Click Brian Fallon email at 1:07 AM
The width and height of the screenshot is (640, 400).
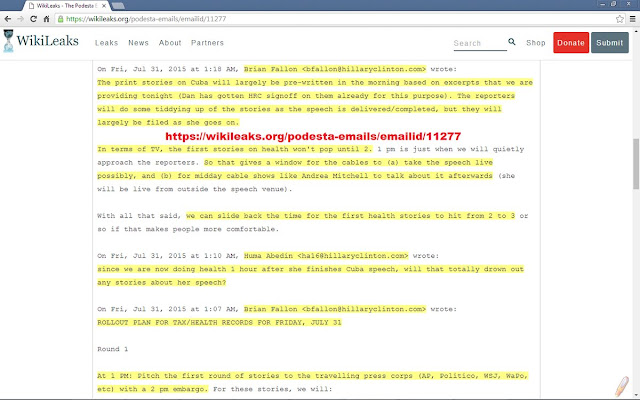click(x=335, y=309)
